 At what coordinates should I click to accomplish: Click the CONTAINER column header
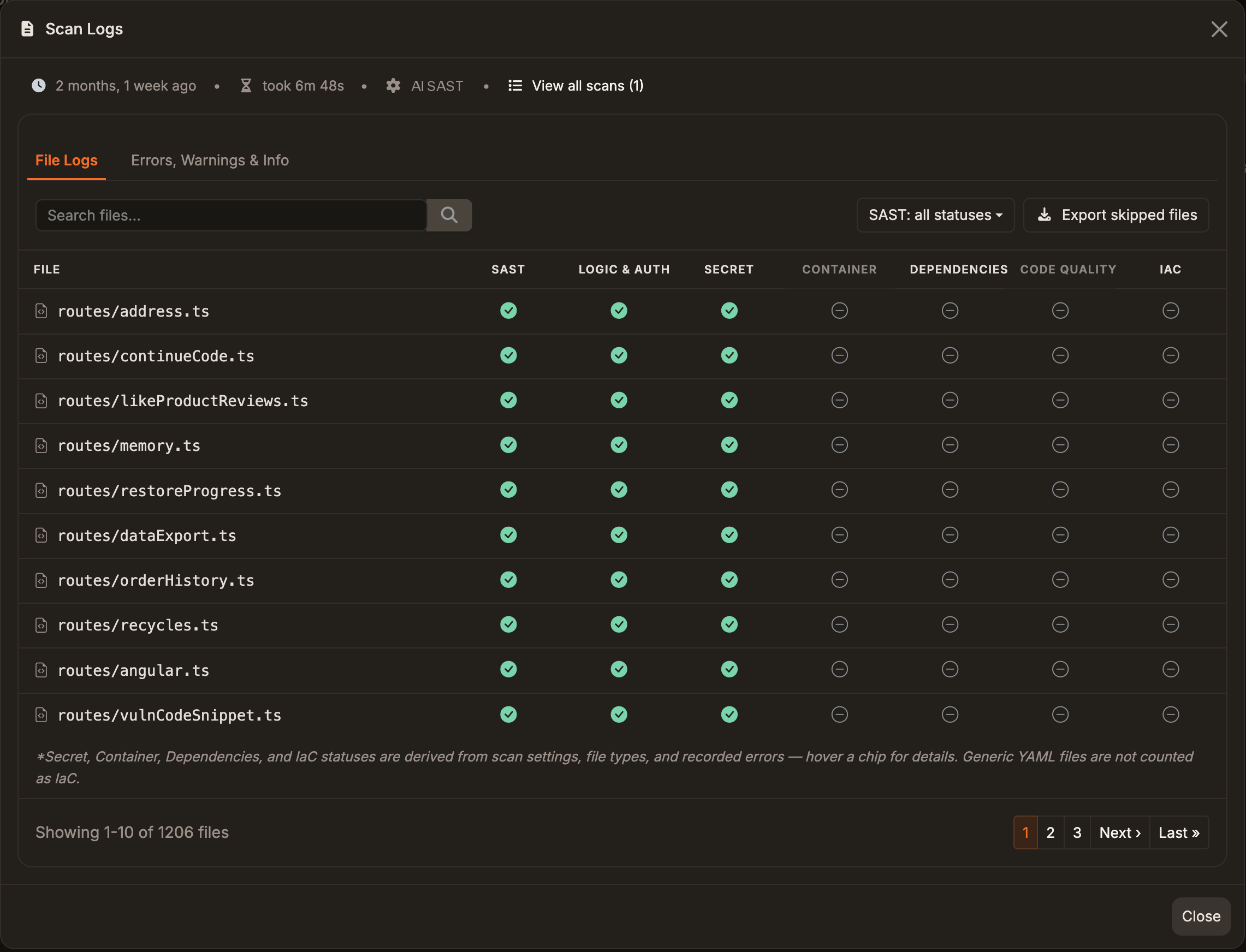tap(840, 269)
